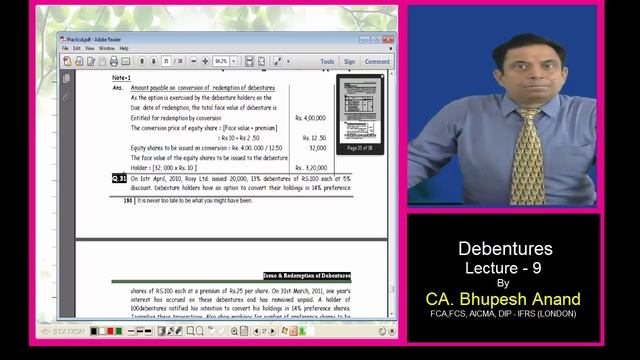Click the green user icon in bottom bar
Viewport: 640px width, 360px height.
[x=302, y=331]
